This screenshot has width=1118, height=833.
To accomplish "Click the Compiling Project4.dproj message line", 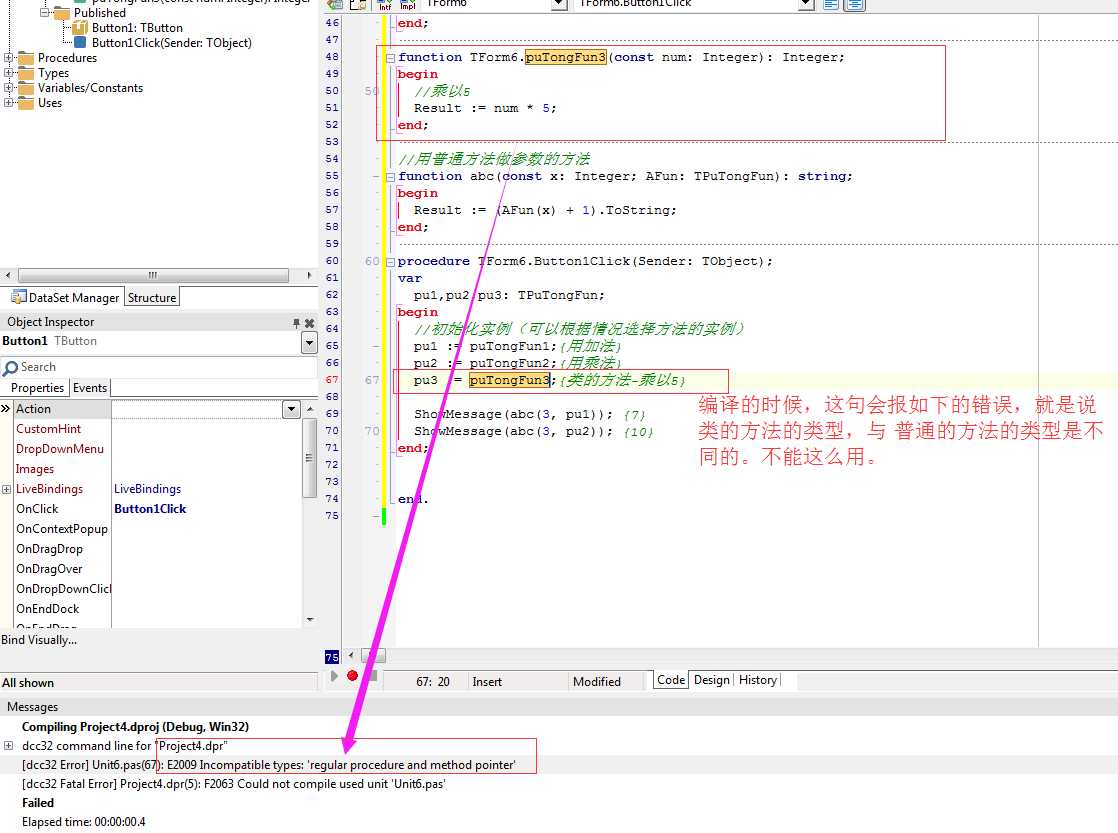I will pos(135,727).
